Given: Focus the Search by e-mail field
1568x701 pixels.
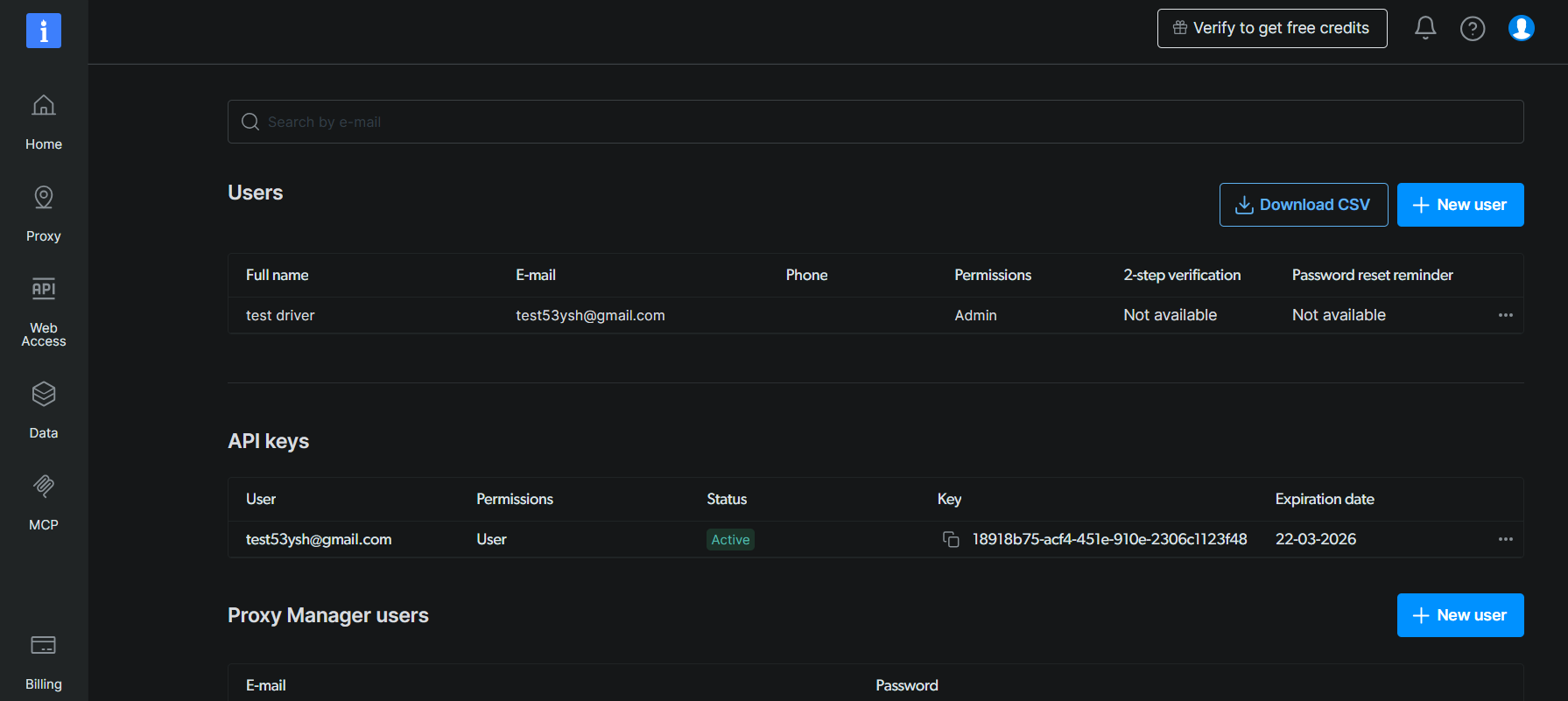Looking at the screenshot, I should 875,122.
